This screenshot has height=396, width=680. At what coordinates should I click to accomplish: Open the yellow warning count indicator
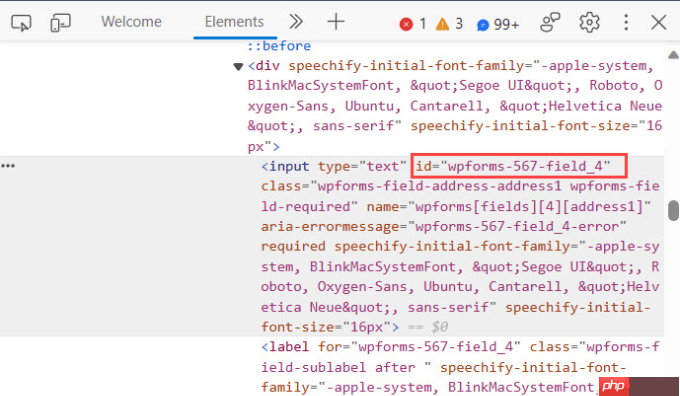point(449,24)
